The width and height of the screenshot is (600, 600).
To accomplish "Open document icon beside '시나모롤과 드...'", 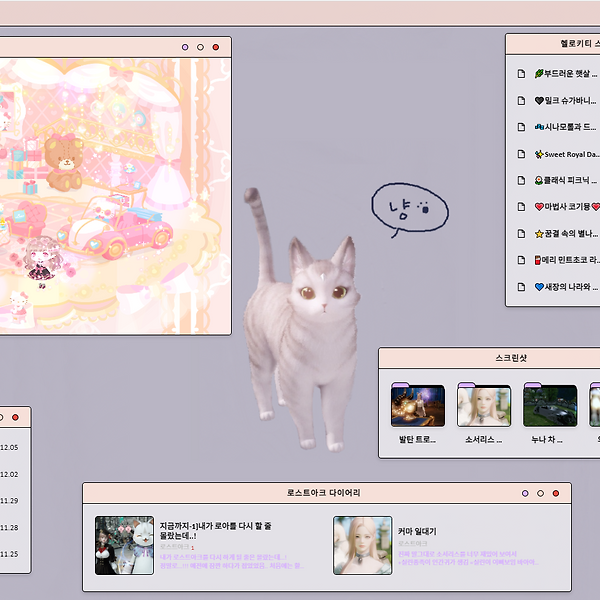I will [x=521, y=127].
